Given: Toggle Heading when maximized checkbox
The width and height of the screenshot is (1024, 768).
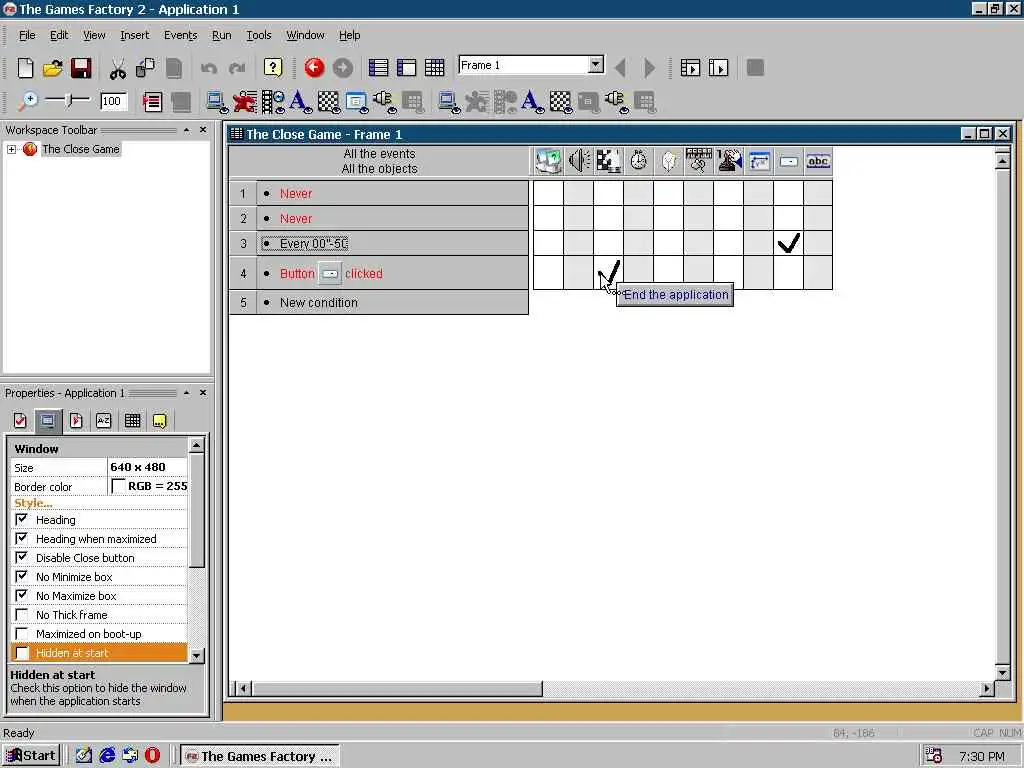Looking at the screenshot, I should [x=22, y=538].
